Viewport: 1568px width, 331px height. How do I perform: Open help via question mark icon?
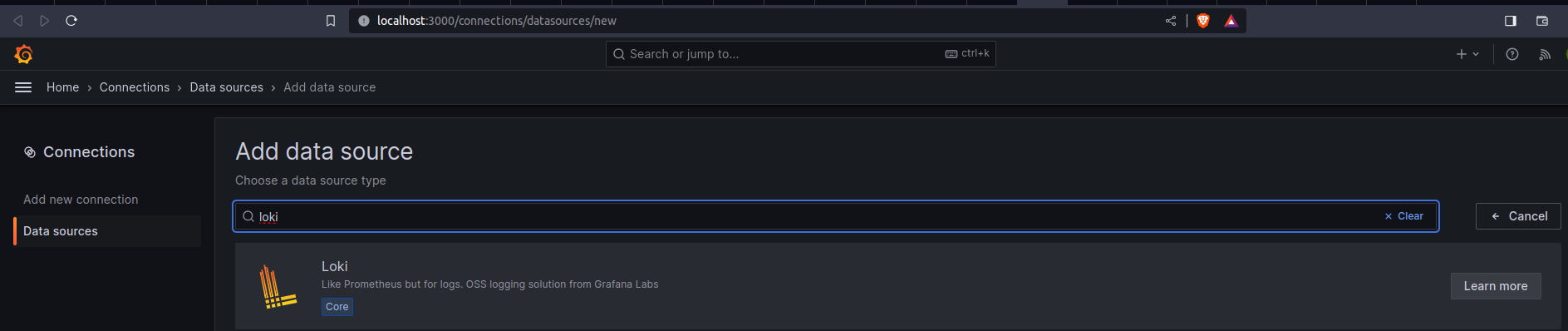1512,54
